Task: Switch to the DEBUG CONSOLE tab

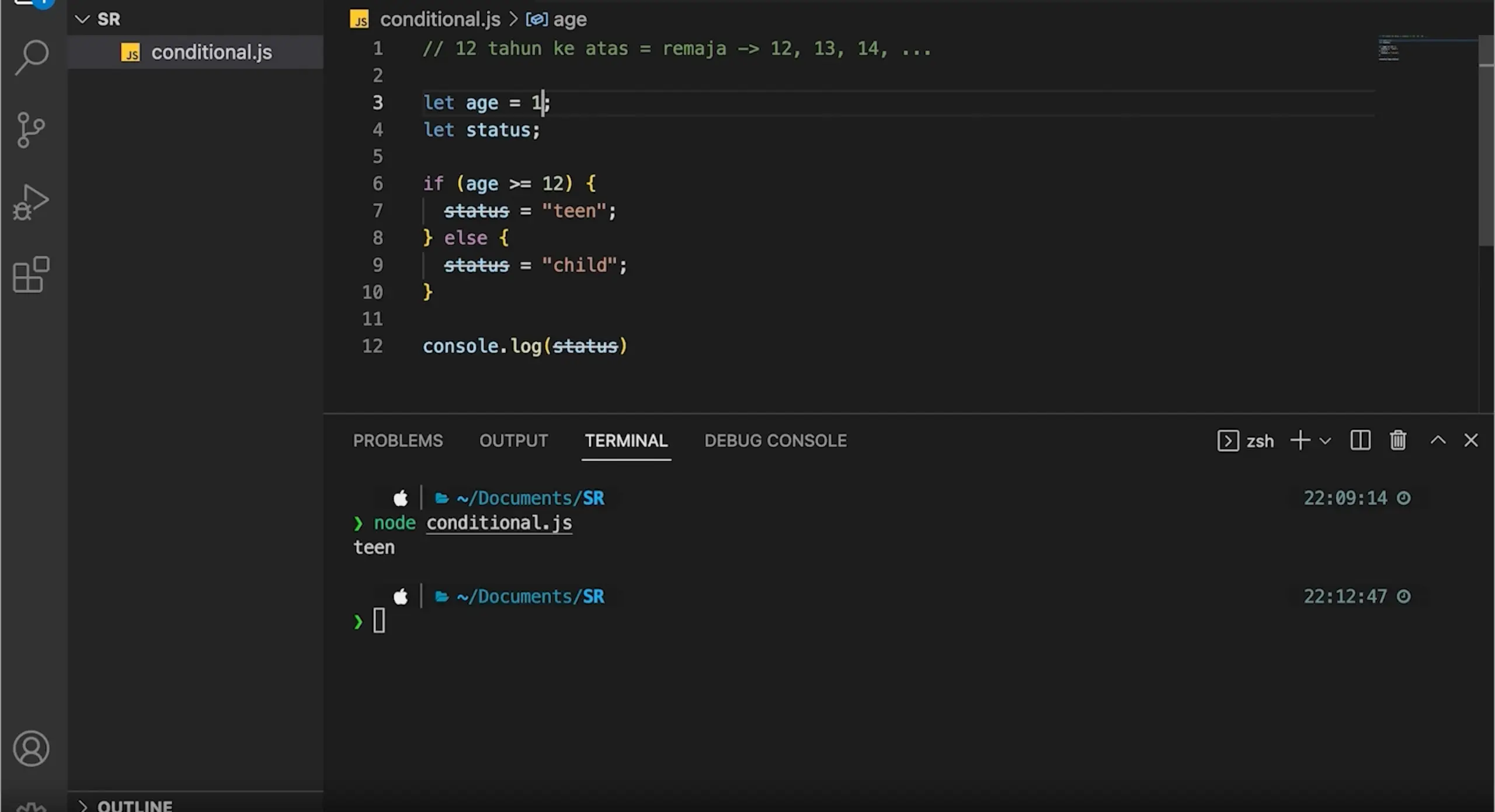Action: tap(776, 440)
